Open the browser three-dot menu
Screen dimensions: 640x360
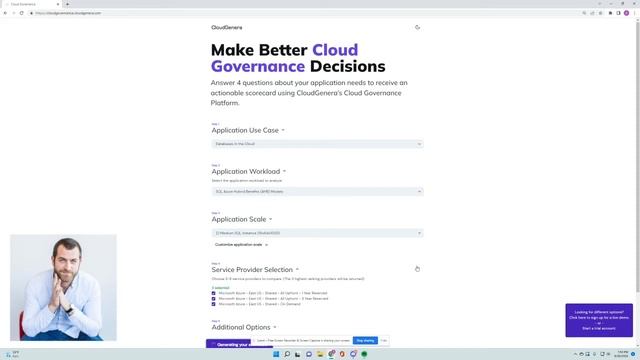[634, 13]
